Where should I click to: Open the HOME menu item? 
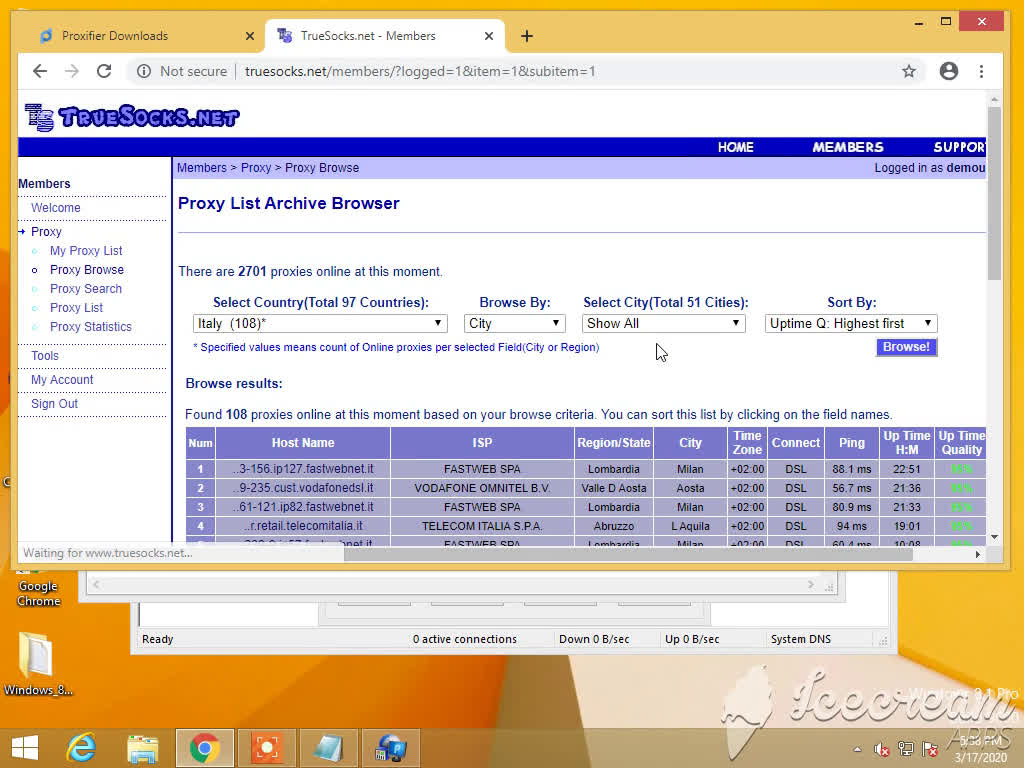[x=735, y=148]
